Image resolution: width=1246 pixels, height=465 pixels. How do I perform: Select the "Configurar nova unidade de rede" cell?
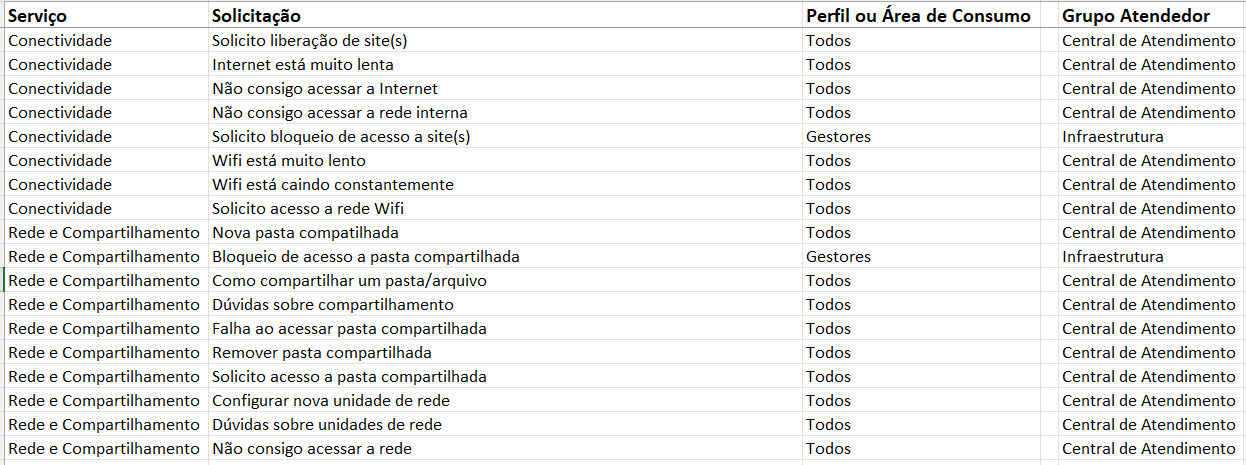pos(330,401)
